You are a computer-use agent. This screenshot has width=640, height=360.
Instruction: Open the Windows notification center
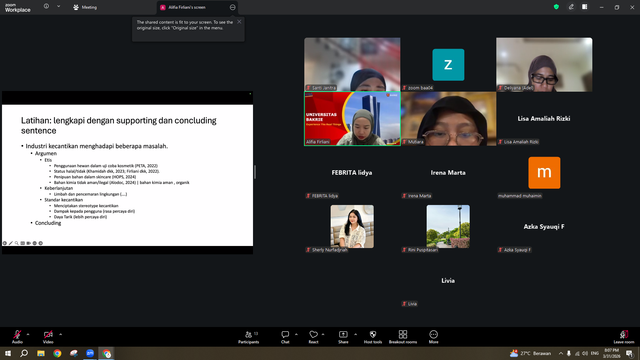click(x=630, y=353)
